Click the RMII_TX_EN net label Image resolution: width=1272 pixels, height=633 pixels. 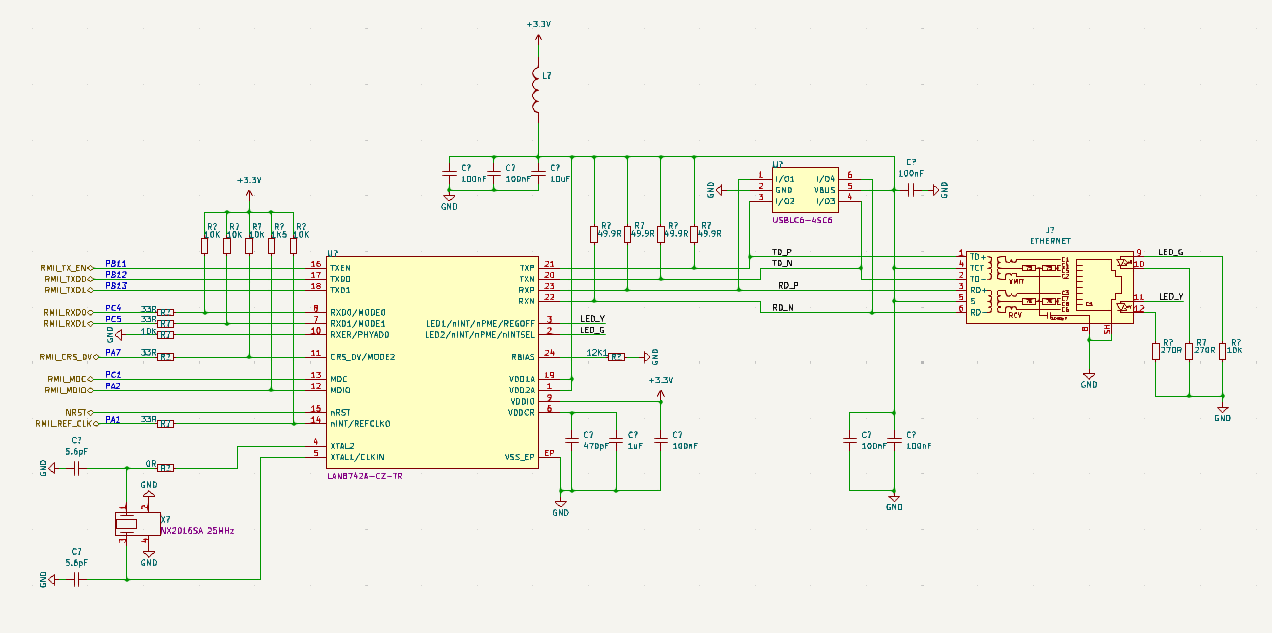(x=65, y=268)
